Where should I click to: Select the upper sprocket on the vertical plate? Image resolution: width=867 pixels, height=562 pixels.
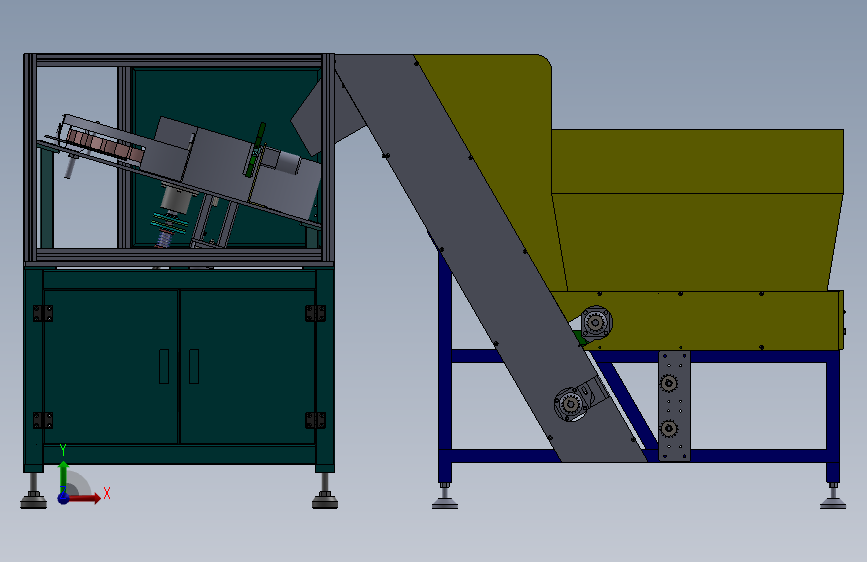coord(669,383)
